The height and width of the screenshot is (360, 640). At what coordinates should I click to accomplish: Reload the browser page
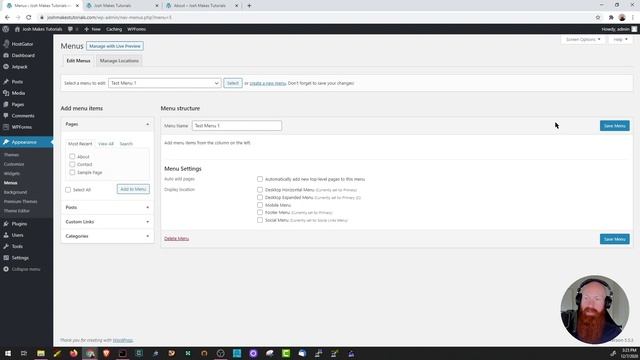point(29,18)
